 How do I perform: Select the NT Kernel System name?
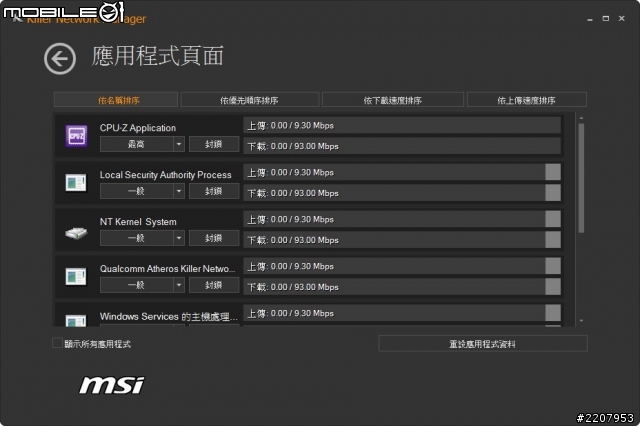coord(138,222)
